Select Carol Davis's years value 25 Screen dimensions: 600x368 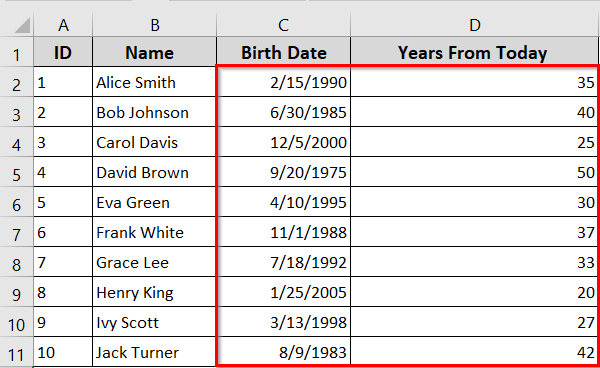point(474,142)
